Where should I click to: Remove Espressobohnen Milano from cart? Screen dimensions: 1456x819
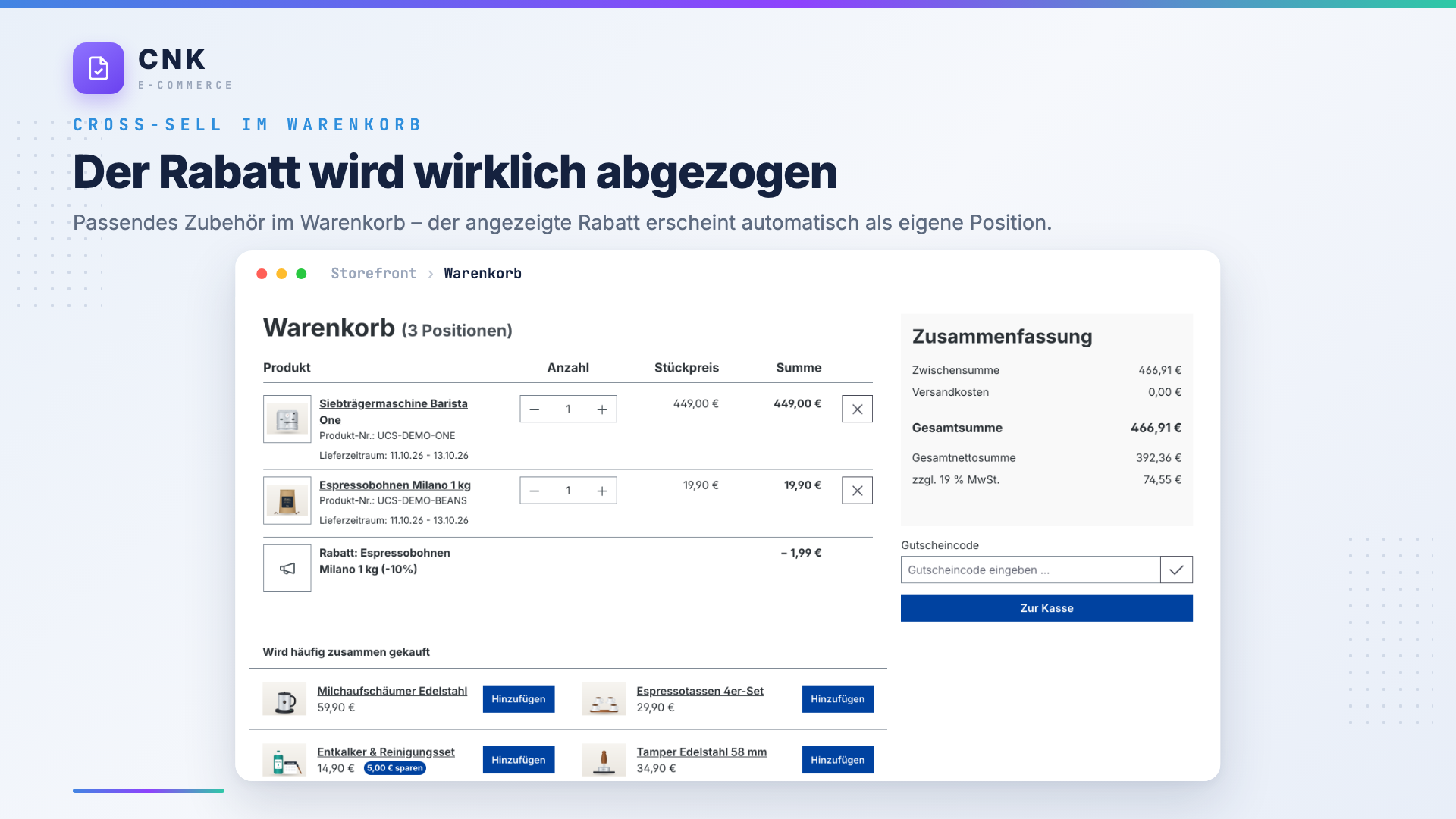[x=857, y=491]
